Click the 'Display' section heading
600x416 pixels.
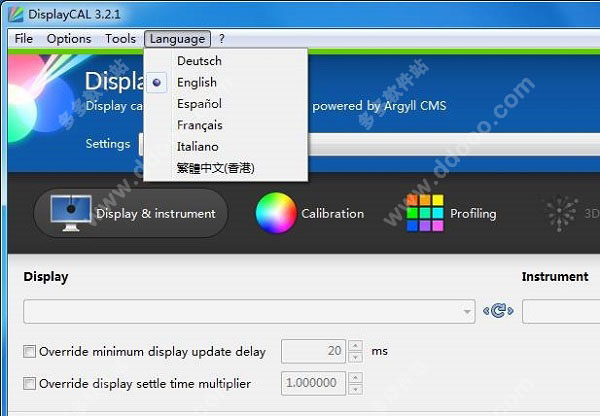[x=46, y=277]
